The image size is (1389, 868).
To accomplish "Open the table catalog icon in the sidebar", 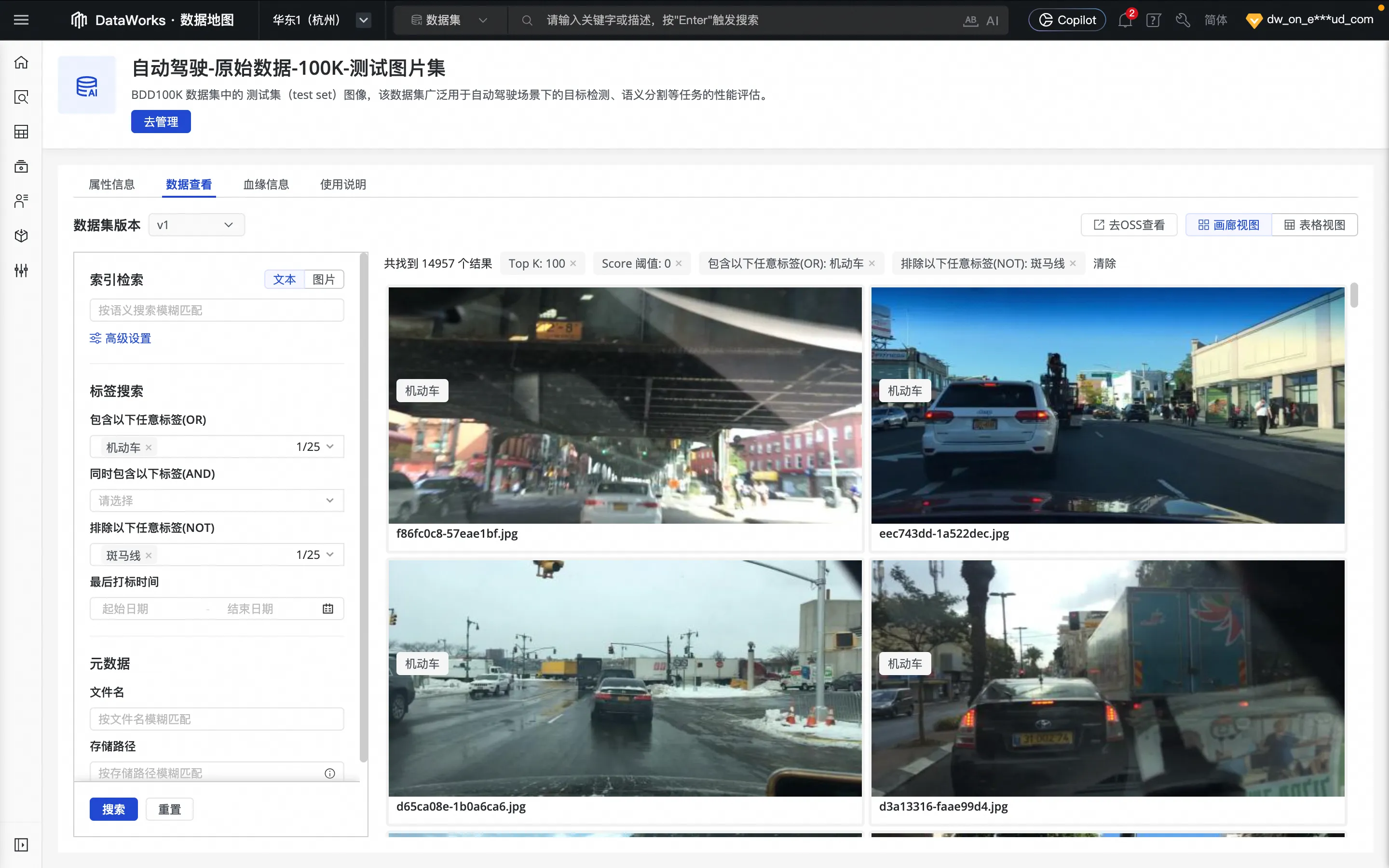I will (21, 132).
